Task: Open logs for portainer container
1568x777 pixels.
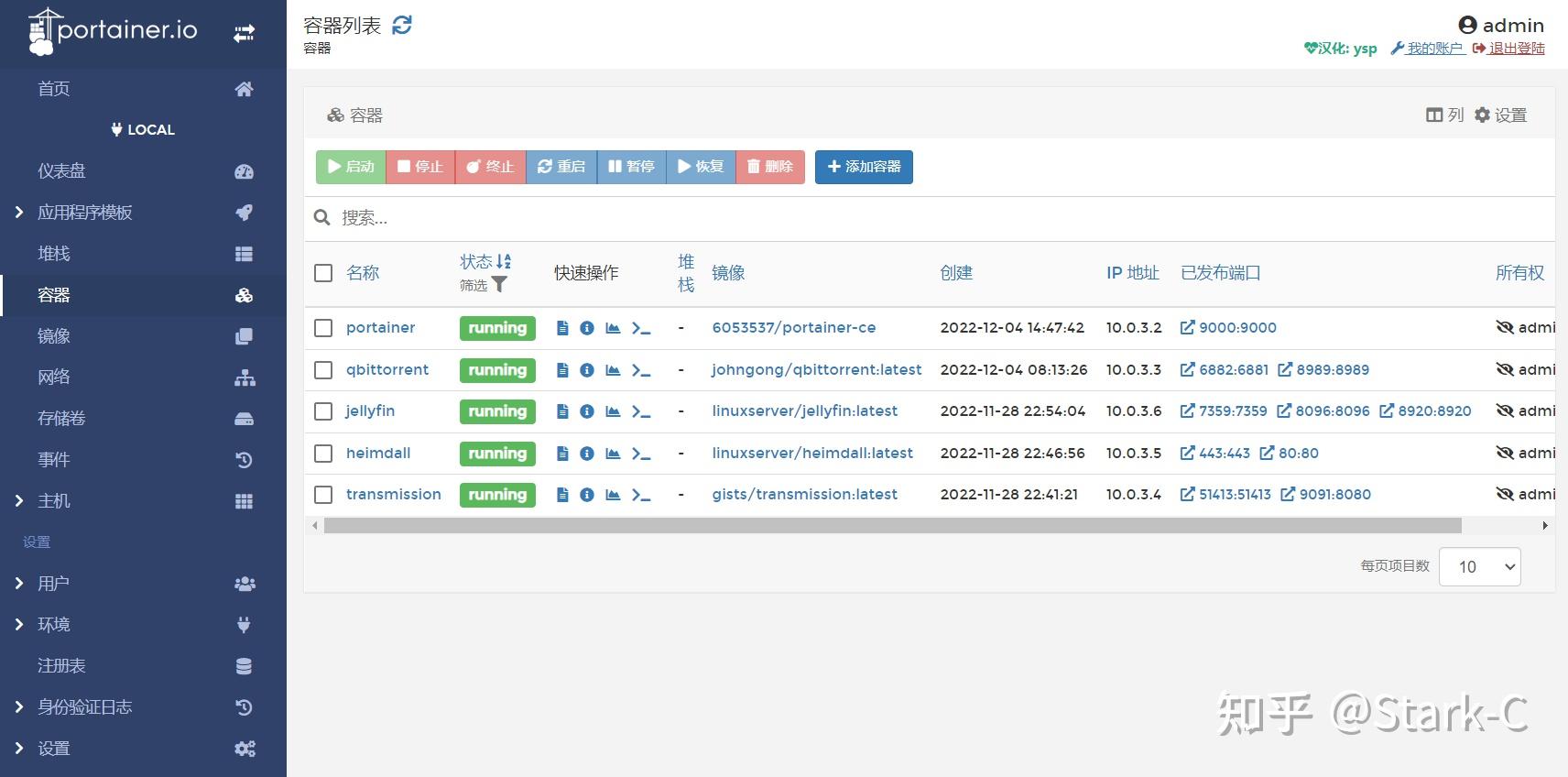Action: tap(562, 328)
